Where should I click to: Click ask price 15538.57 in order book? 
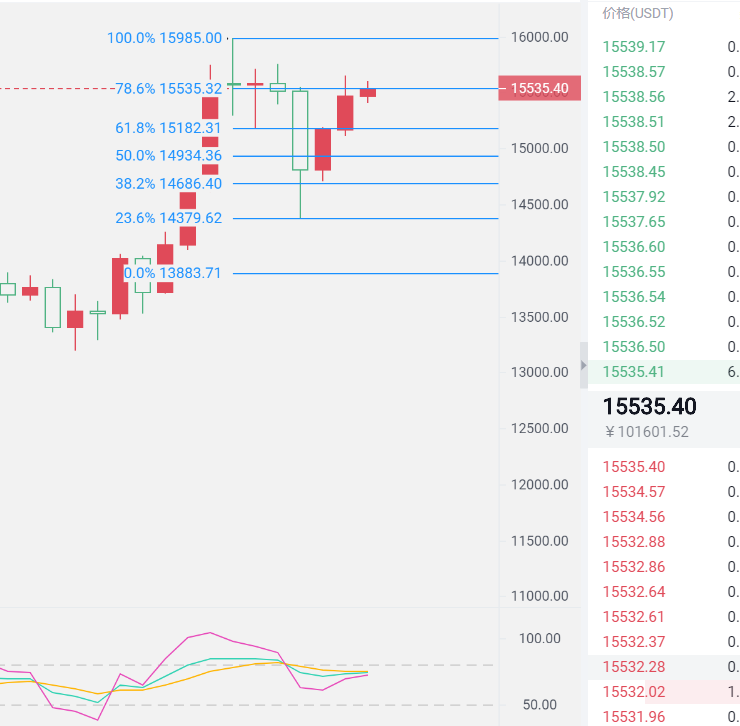[x=634, y=72]
